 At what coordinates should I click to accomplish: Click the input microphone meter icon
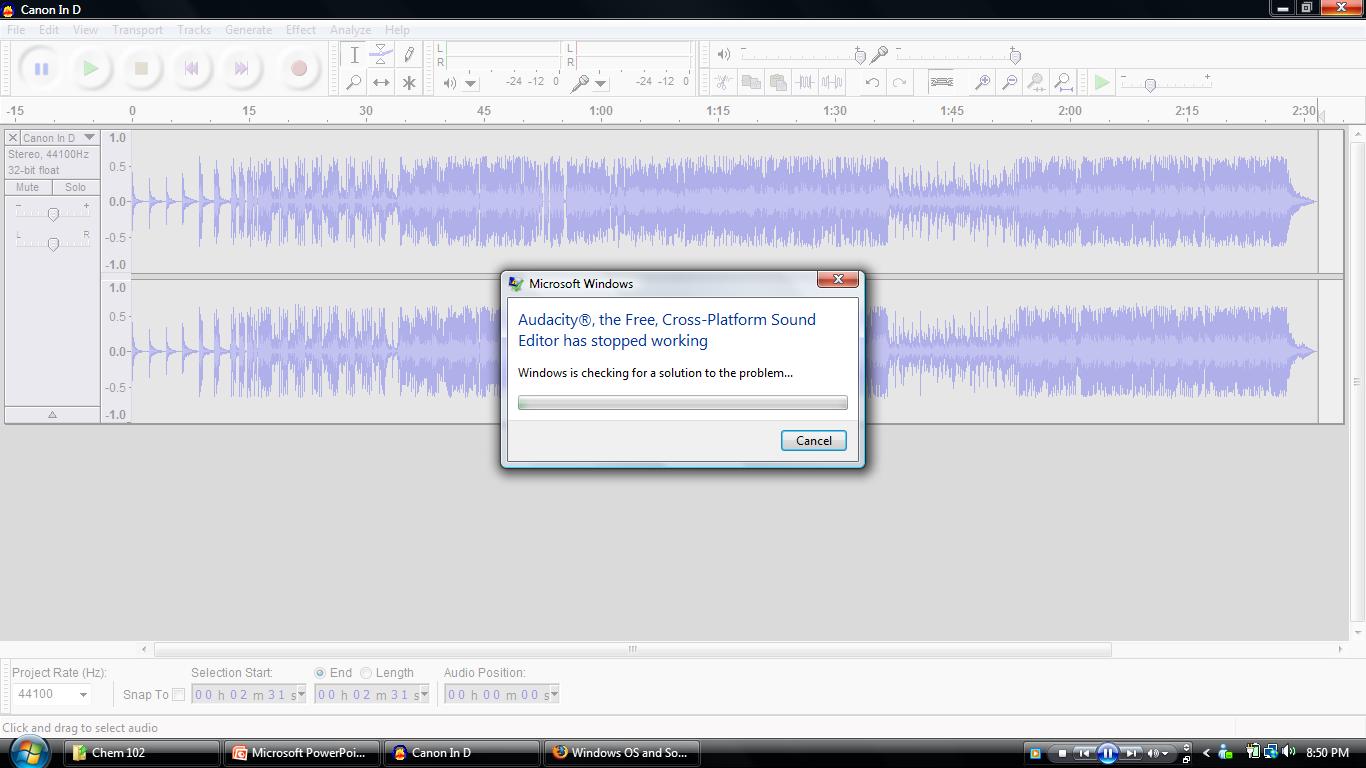(x=580, y=83)
